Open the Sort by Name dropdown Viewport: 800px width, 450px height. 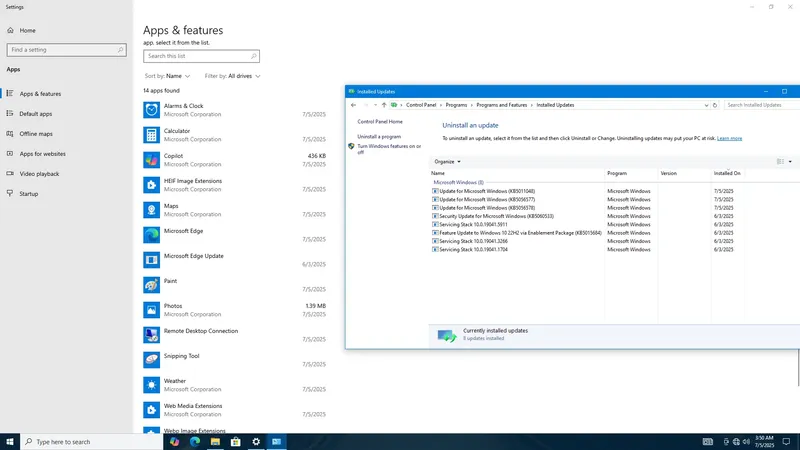[167, 76]
